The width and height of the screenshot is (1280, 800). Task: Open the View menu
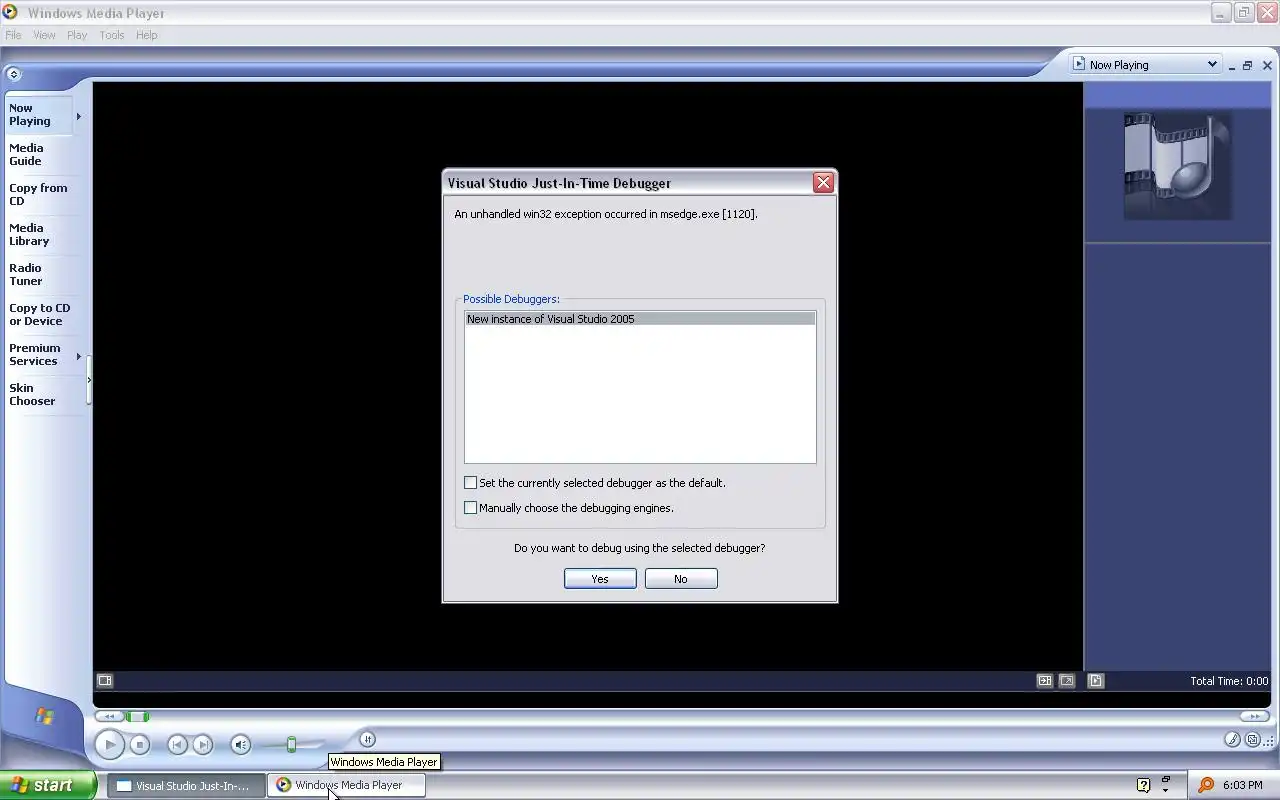(x=44, y=35)
